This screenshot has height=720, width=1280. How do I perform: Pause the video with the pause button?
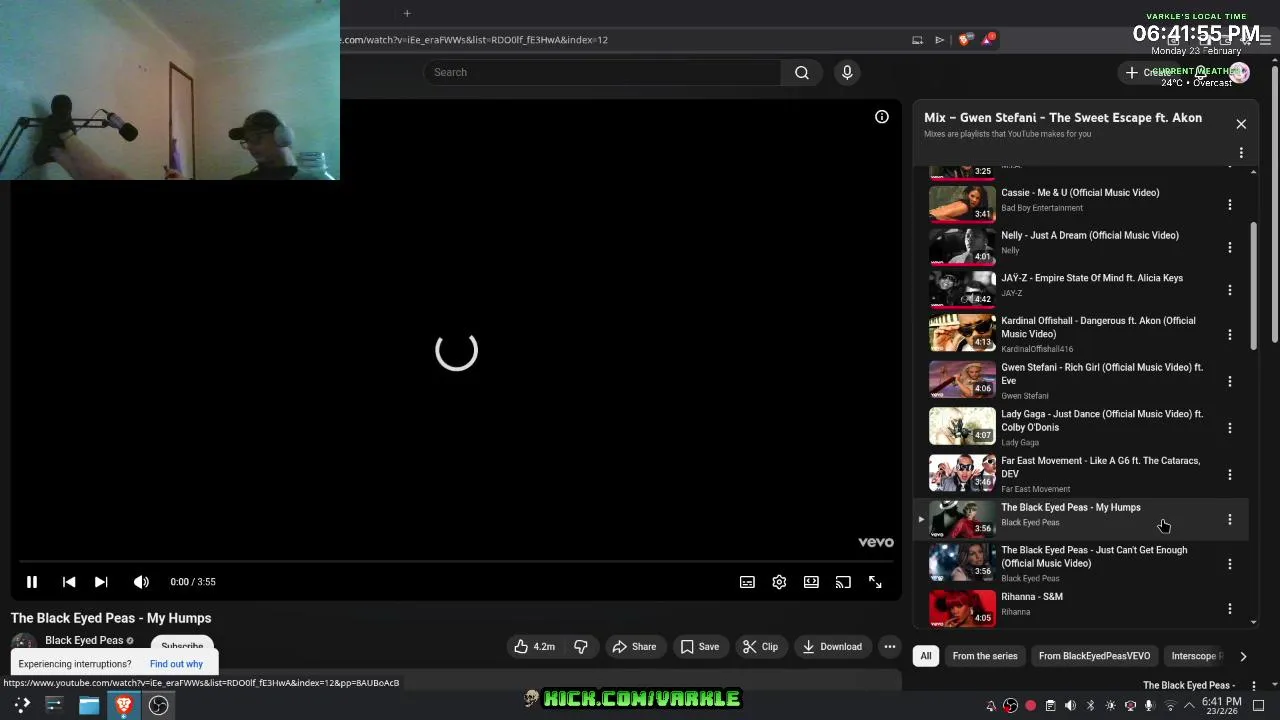pyautogui.click(x=31, y=582)
